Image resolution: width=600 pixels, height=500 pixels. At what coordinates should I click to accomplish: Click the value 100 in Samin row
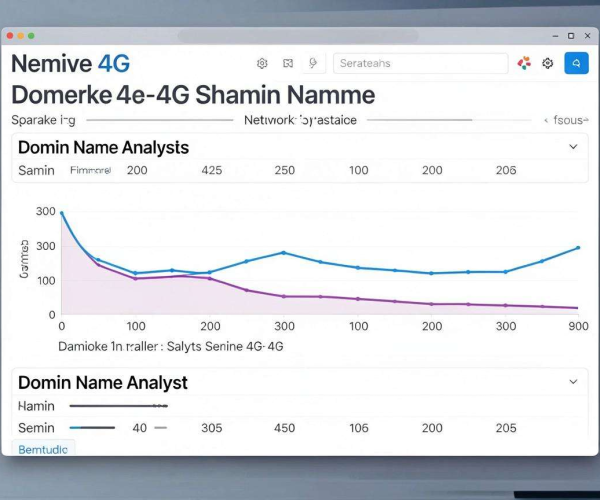[x=359, y=170]
